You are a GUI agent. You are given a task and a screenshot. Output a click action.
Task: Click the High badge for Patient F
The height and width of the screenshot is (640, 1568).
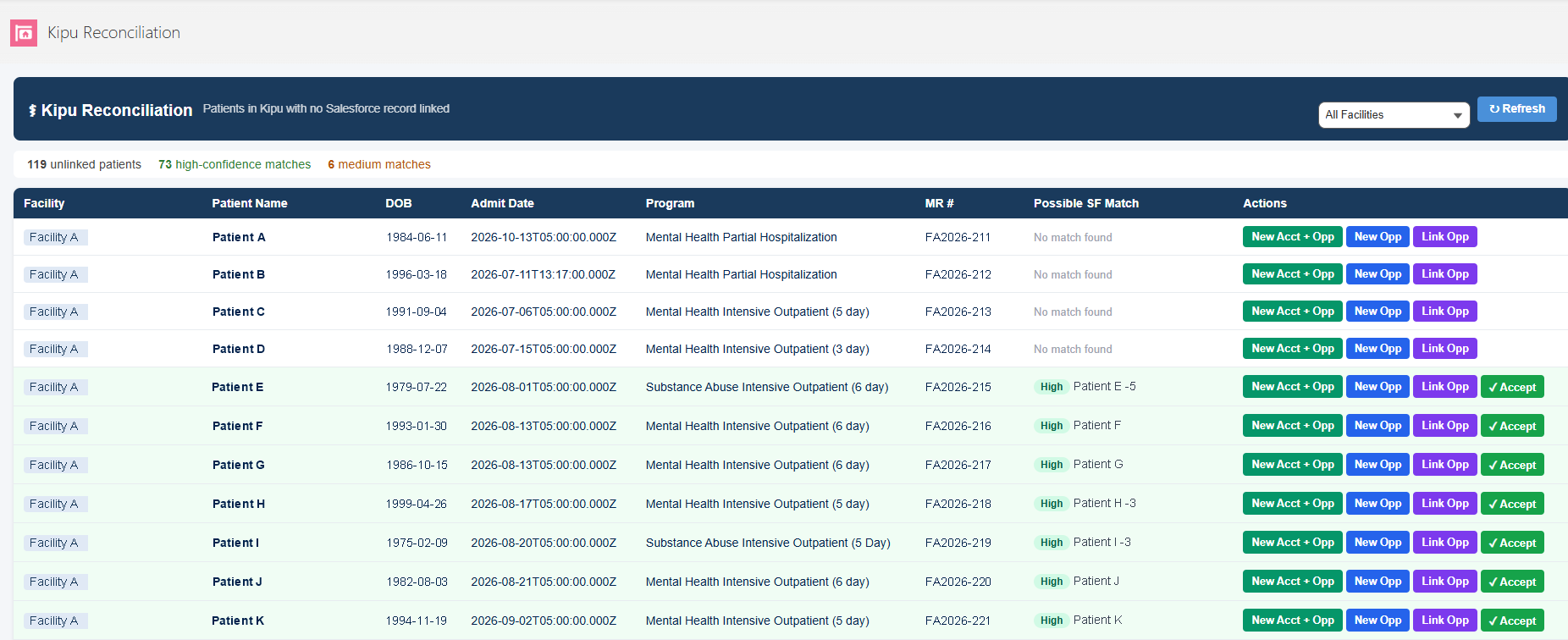[x=1052, y=426]
